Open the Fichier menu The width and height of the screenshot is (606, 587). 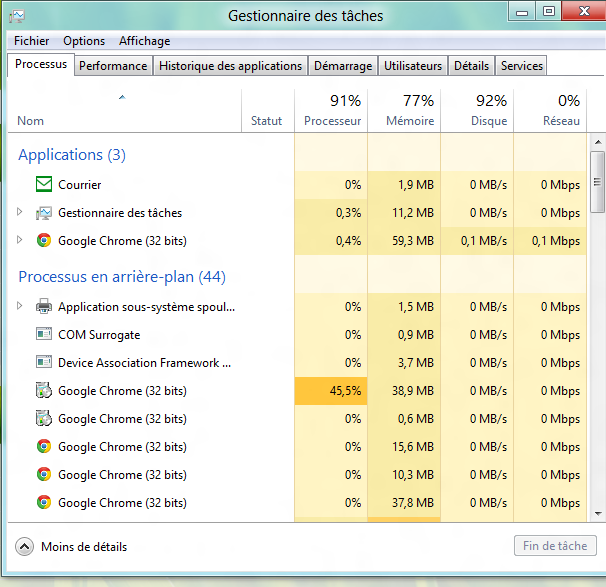tap(31, 41)
